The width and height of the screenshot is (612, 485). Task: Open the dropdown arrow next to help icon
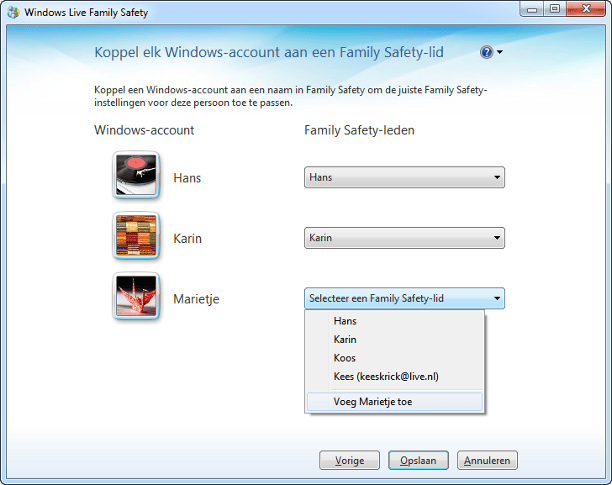pyautogui.click(x=500, y=52)
